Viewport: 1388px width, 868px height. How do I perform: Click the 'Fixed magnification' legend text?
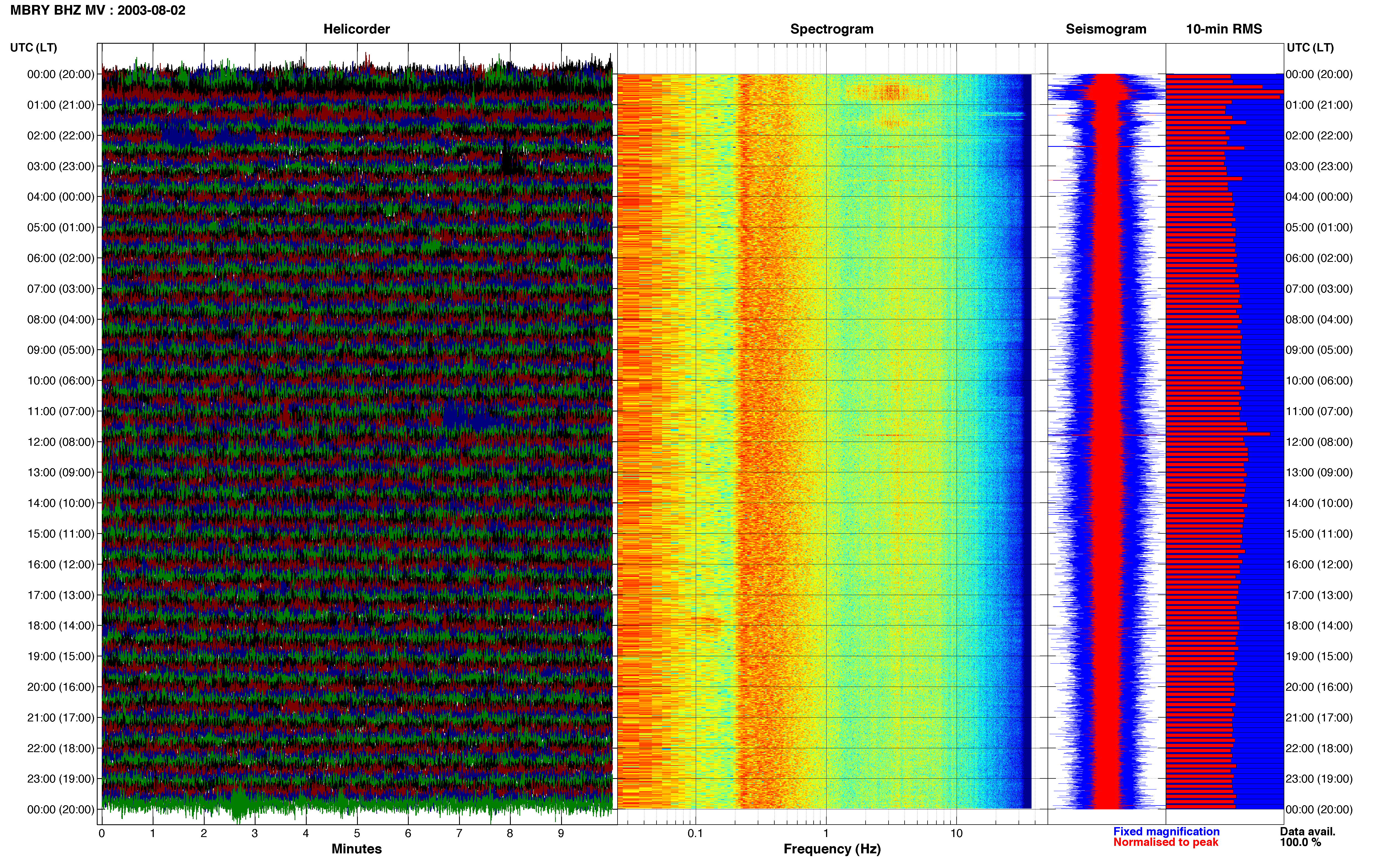[x=1166, y=831]
